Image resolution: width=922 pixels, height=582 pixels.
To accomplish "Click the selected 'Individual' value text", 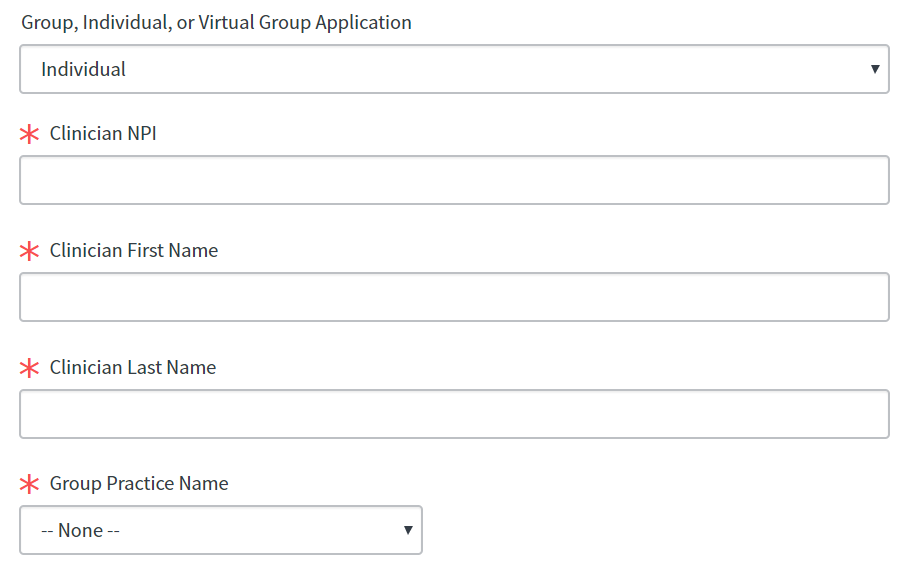I will click(84, 70).
